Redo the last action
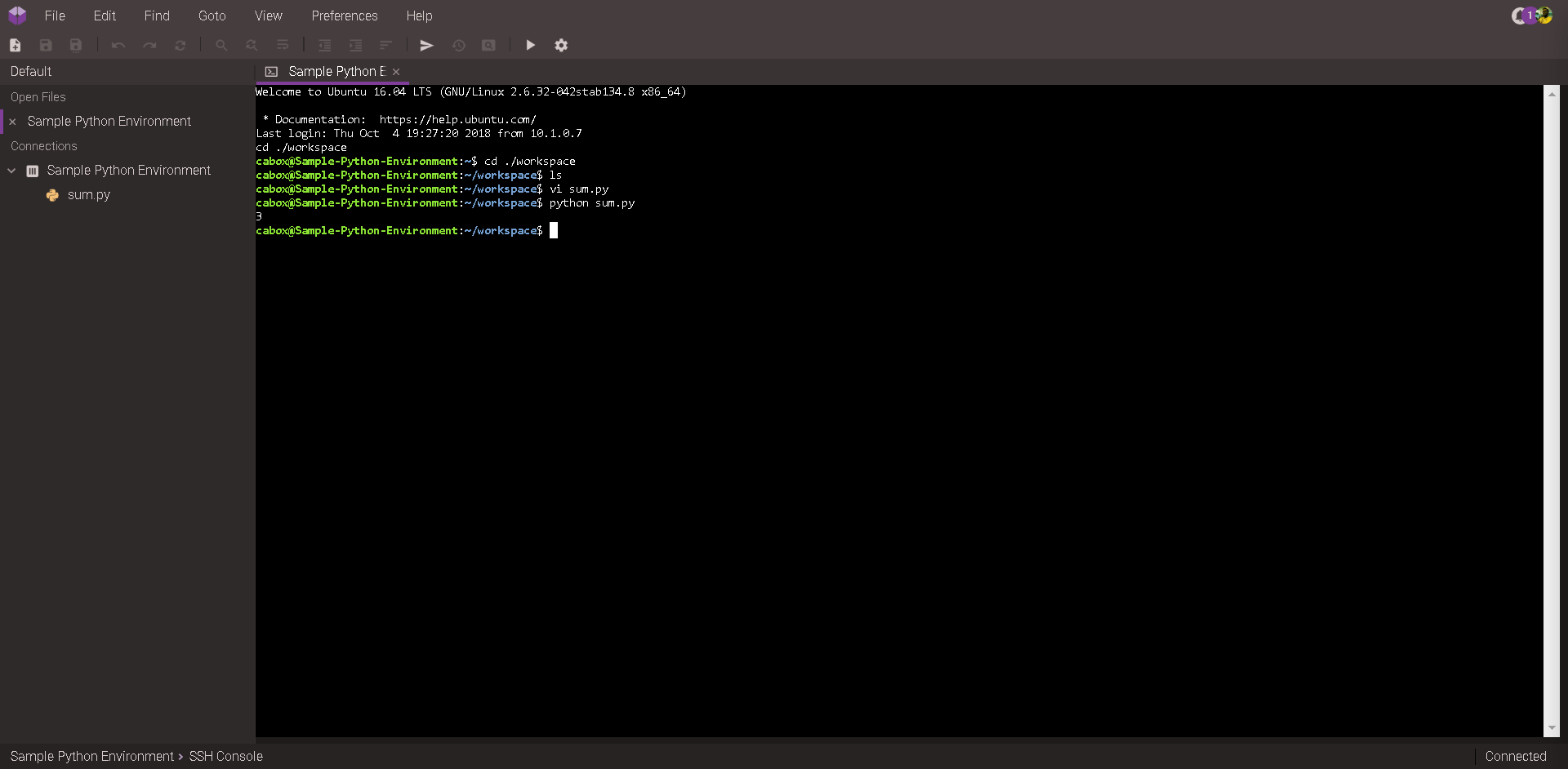 click(x=149, y=46)
